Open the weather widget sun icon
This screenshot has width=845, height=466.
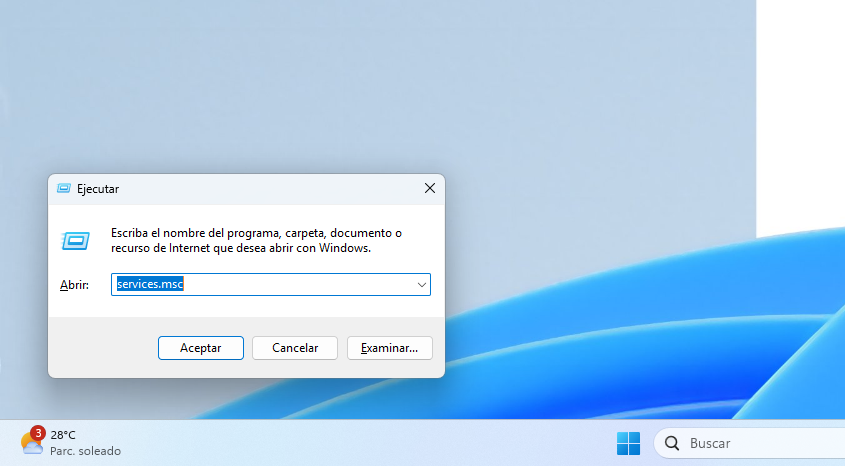(x=30, y=445)
